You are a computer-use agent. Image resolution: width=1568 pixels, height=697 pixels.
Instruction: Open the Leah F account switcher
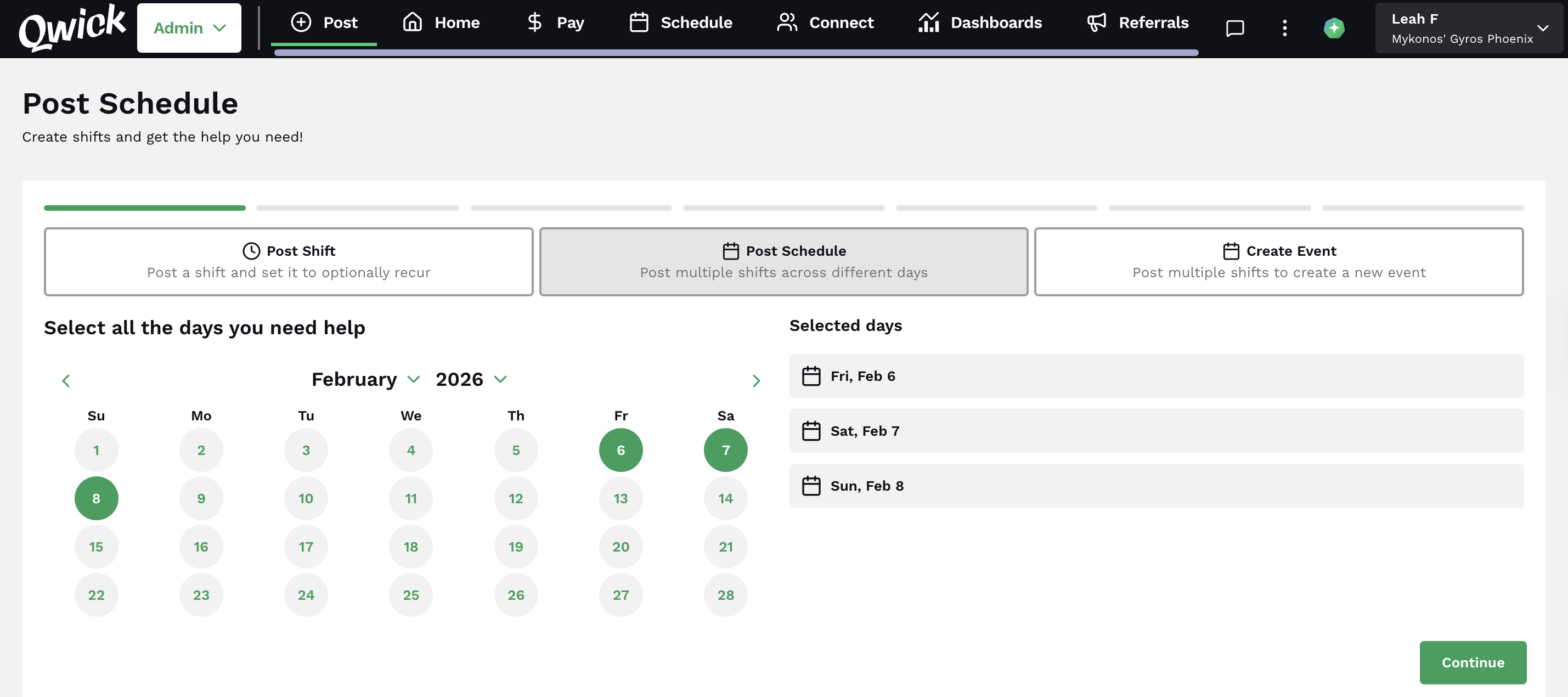tap(1469, 28)
